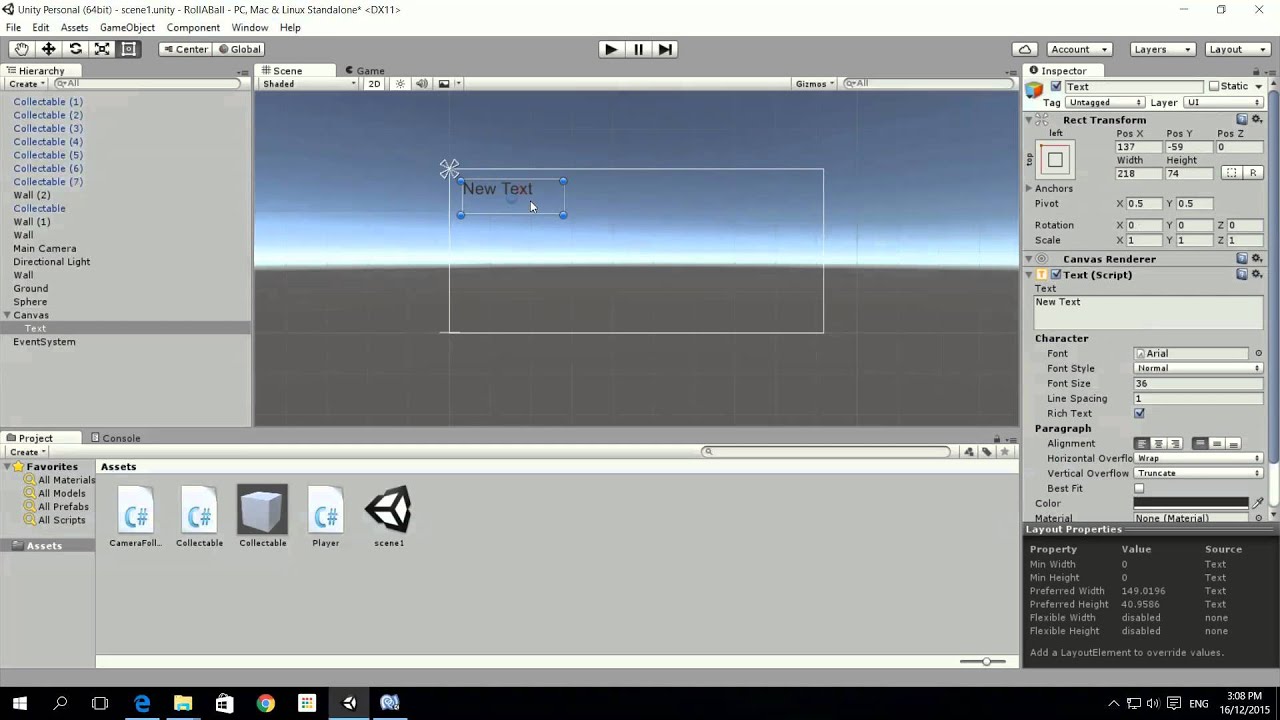Set right horizontal text alignment
Screen dimensions: 1280x720
[x=1175, y=444]
